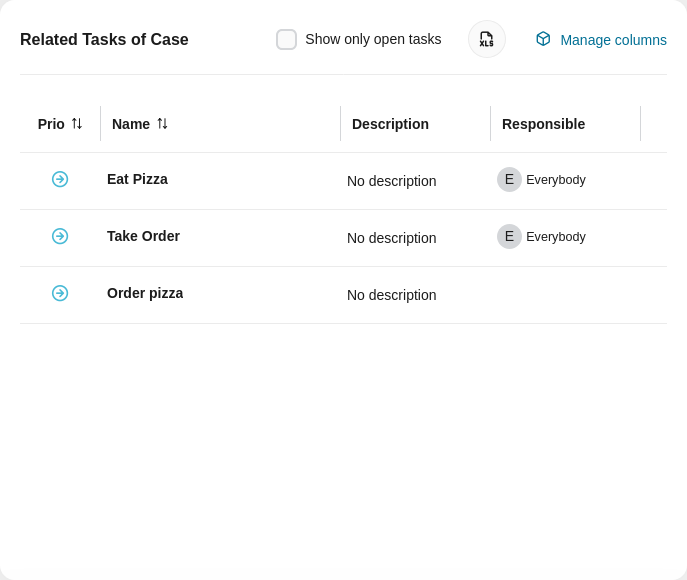Open the Order pizza task
This screenshot has height=580, width=687.
145,293
